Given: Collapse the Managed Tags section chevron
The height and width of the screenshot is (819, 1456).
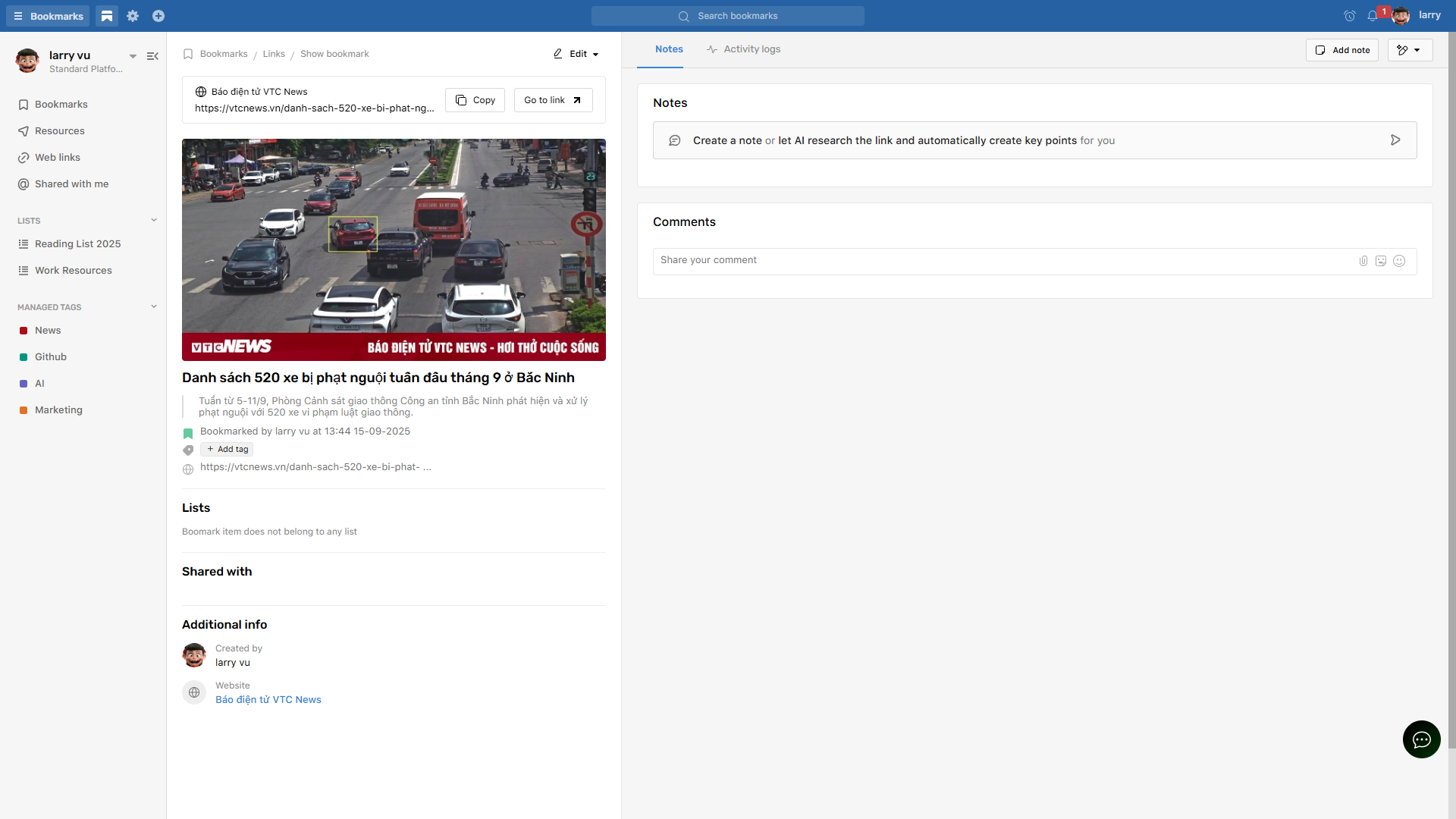Looking at the screenshot, I should coord(154,307).
